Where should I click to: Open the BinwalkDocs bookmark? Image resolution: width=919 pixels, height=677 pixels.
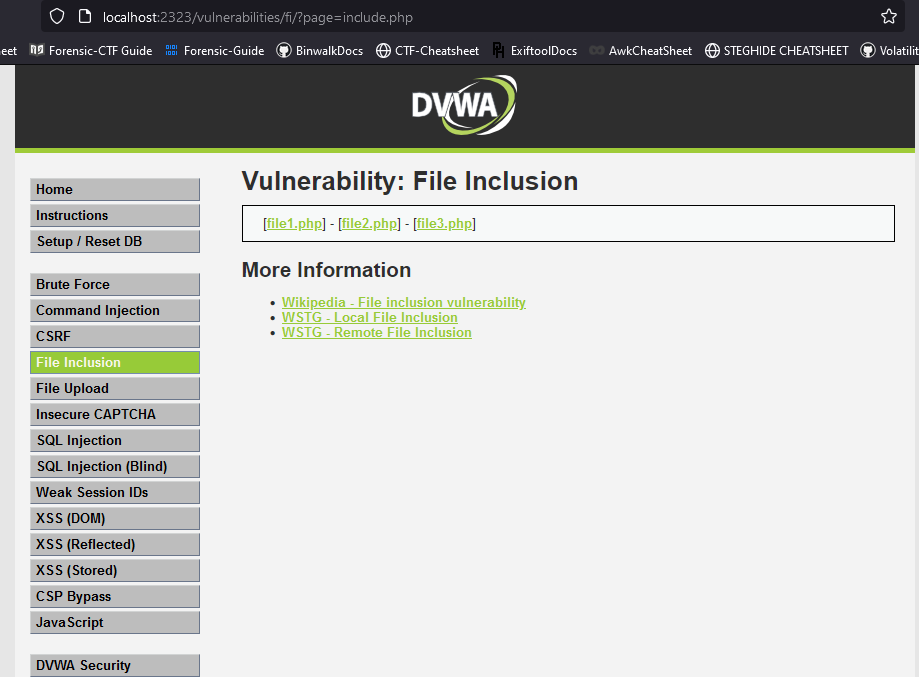(x=319, y=50)
